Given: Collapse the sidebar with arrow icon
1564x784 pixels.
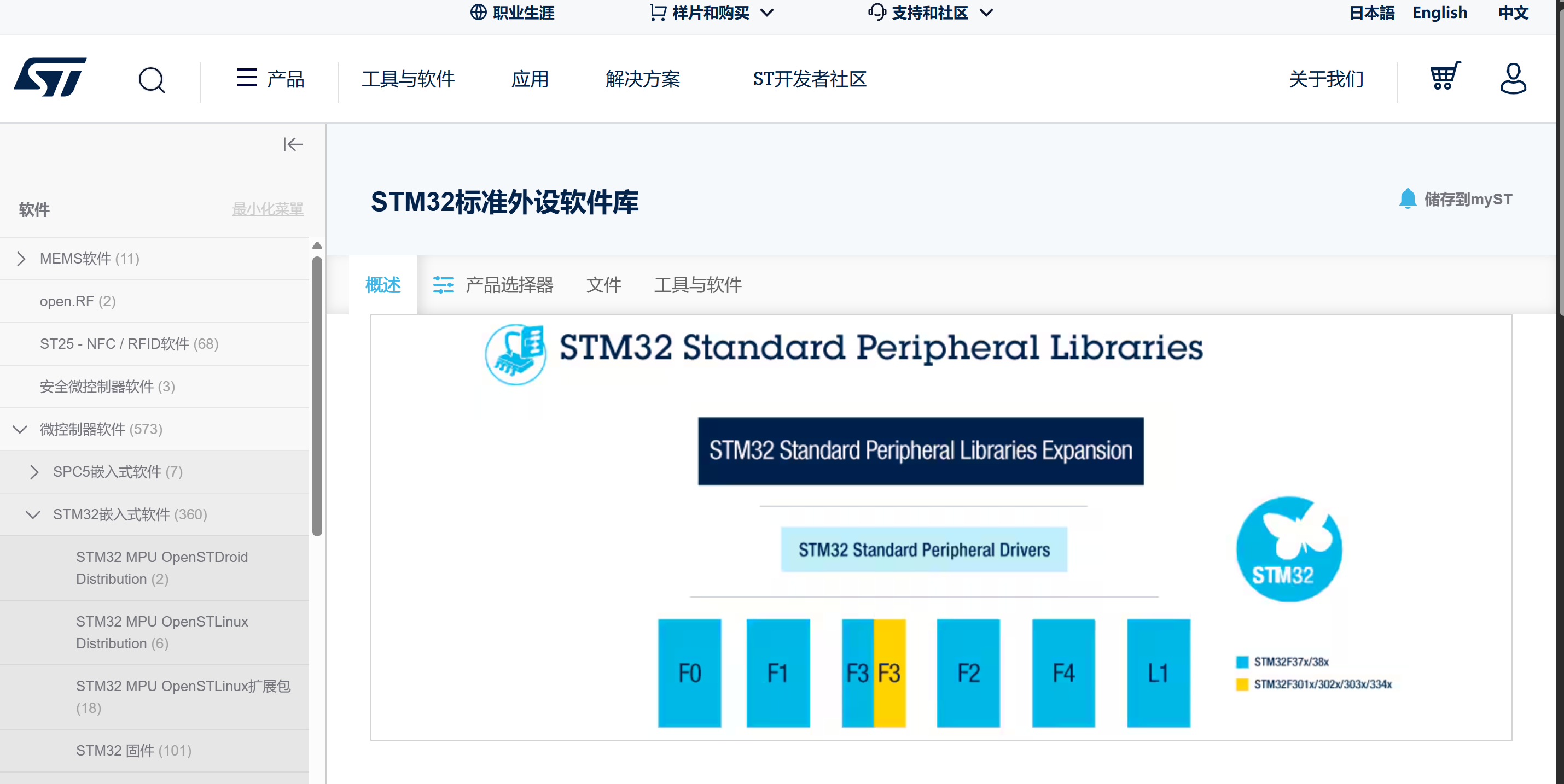Looking at the screenshot, I should pos(292,144).
